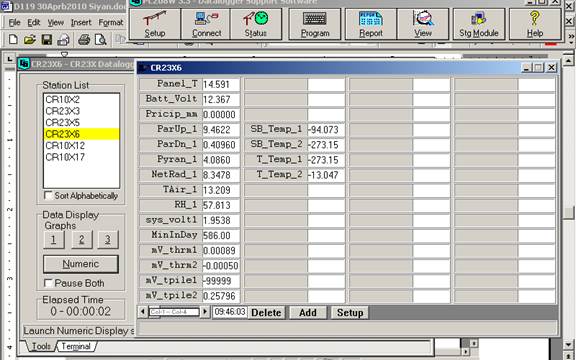Click the TAir_1 value 13.209
The image size is (576, 360).
[221, 190]
